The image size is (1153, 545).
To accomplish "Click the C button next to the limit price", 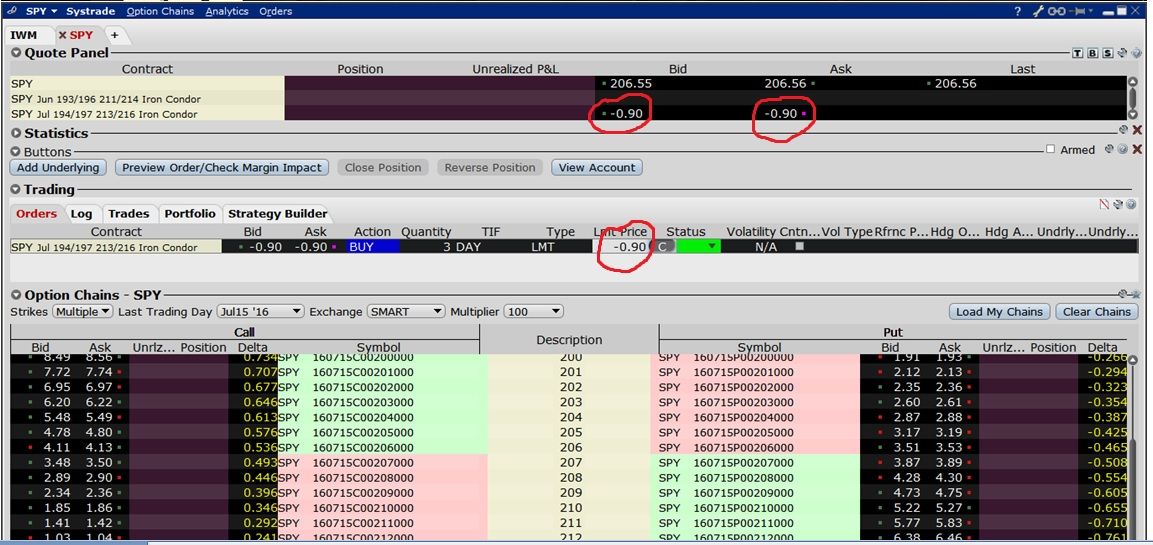I will [662, 247].
